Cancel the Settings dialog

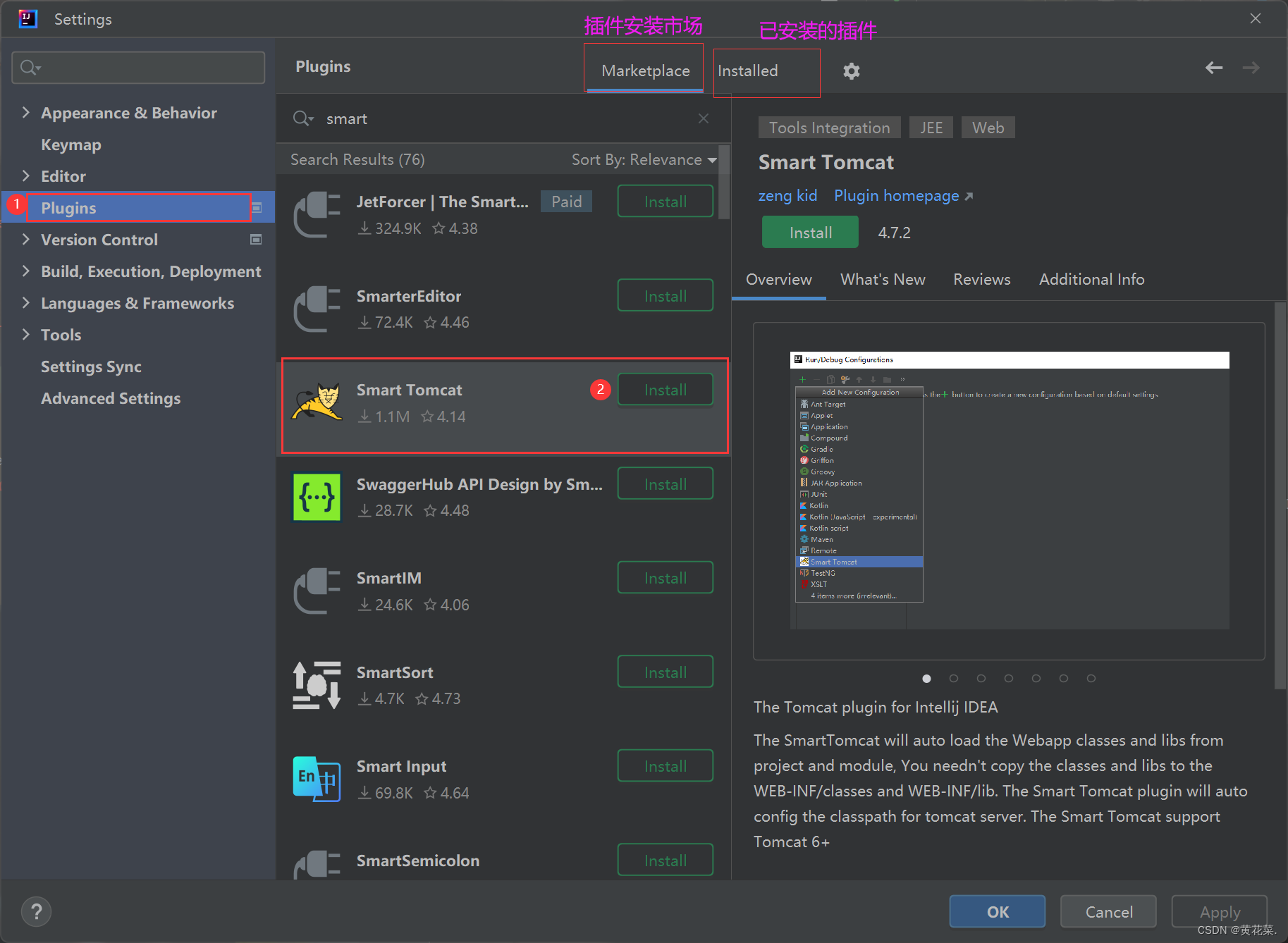1108,912
